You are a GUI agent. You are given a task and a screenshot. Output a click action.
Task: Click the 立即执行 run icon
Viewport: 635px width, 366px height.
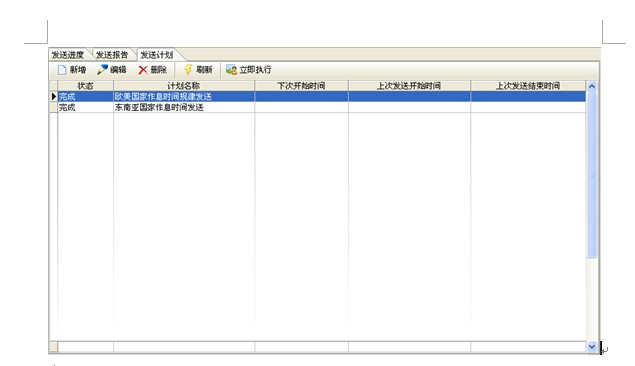click(231, 70)
